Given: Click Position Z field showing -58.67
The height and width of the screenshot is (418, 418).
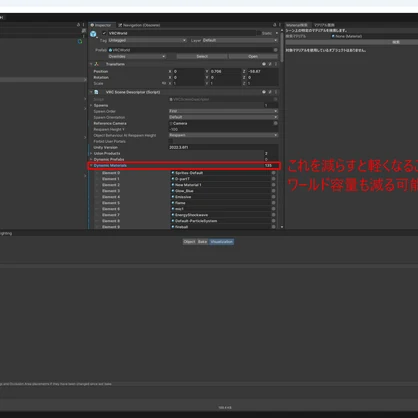Looking at the screenshot, I should tap(262, 71).
